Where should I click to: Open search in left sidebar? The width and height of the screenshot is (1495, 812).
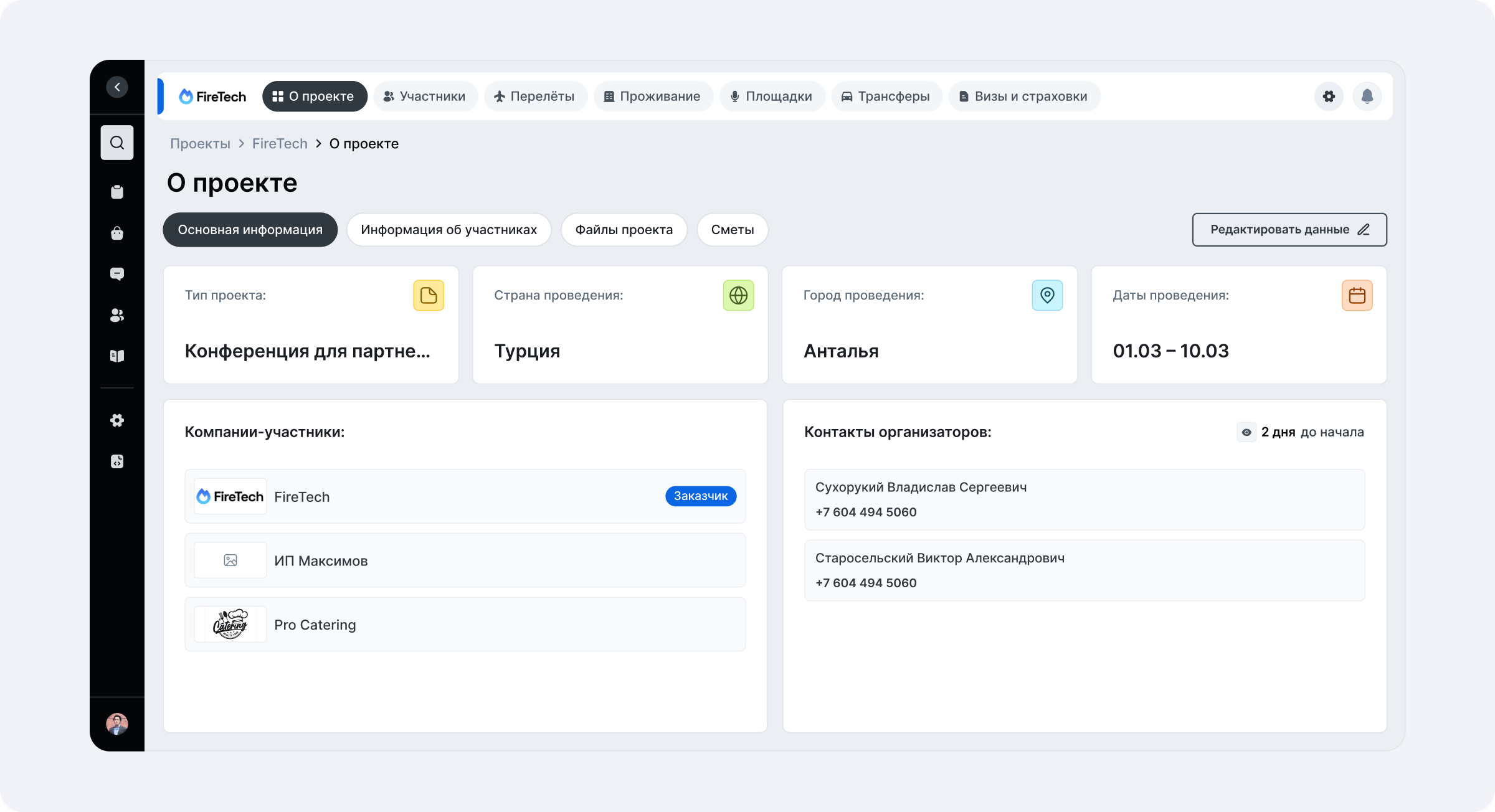117,143
